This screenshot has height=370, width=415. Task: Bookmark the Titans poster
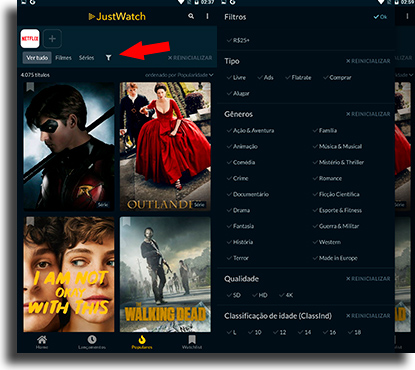(30, 87)
